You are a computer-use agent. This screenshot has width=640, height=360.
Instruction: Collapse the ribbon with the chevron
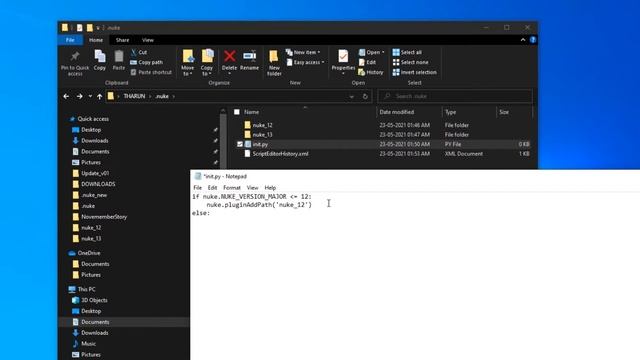pos(523,40)
